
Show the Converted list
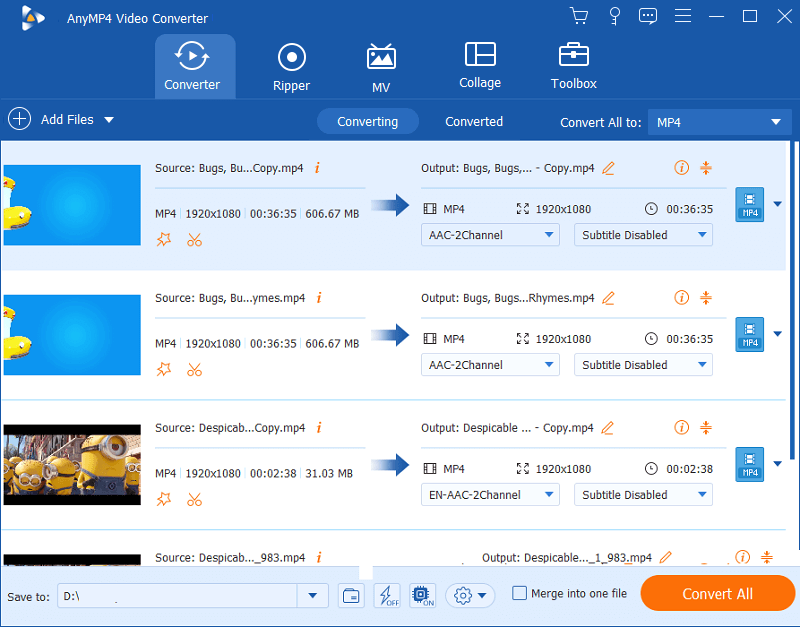coord(474,121)
